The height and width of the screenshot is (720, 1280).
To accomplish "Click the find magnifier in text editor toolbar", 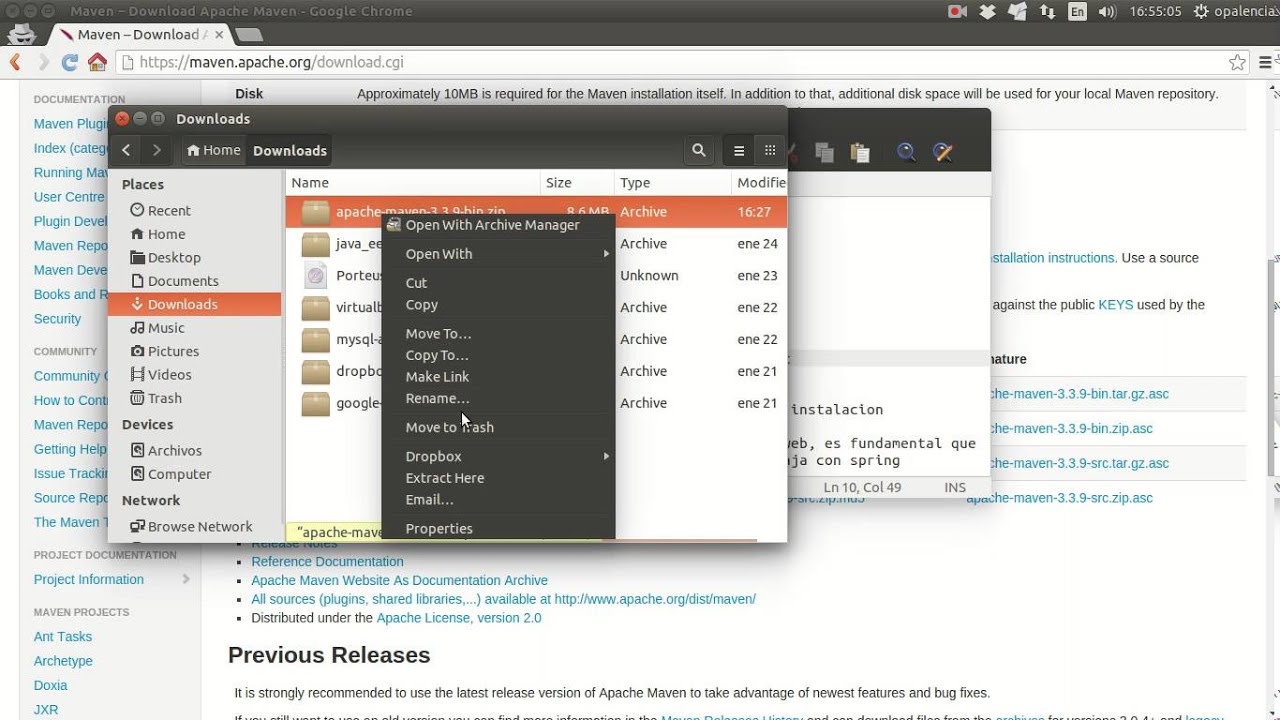I will 906,152.
